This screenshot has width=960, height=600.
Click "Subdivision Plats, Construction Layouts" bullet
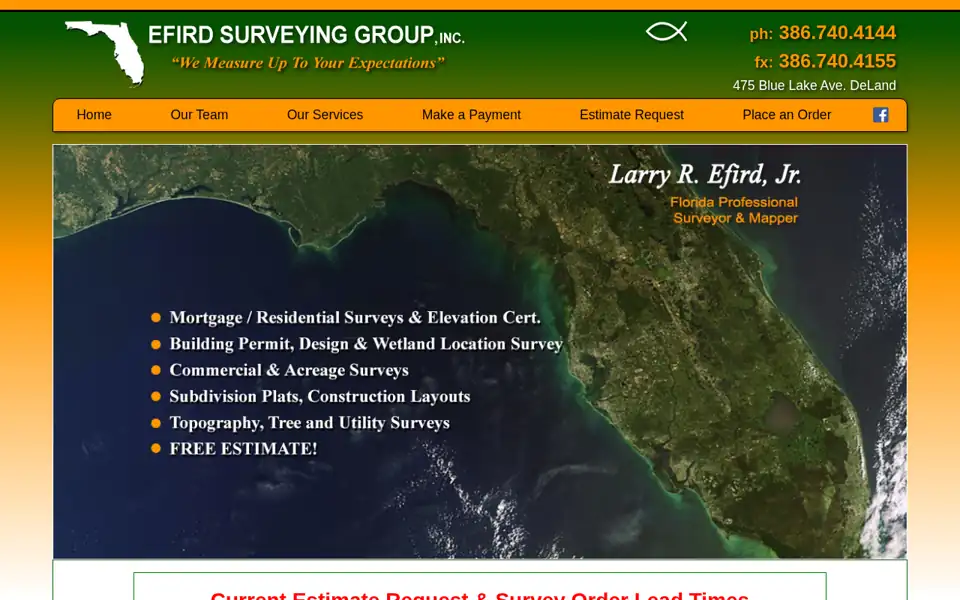320,397
